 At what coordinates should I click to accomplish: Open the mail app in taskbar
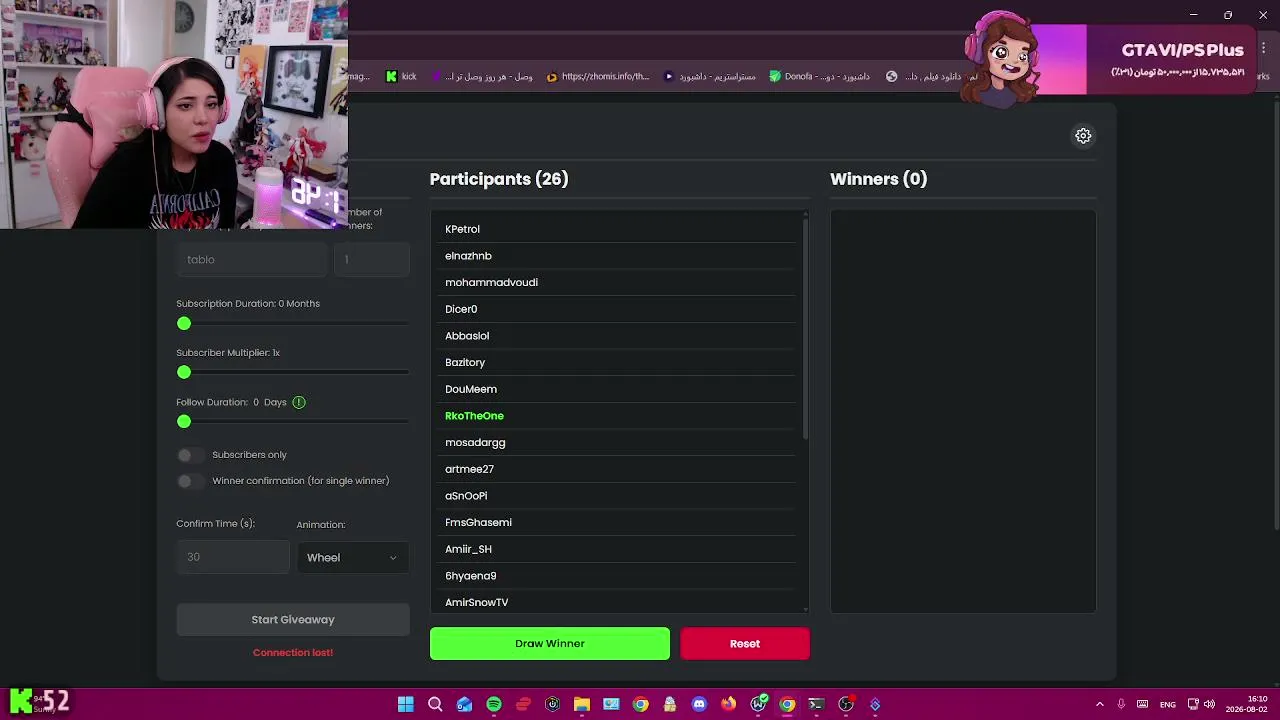465,704
